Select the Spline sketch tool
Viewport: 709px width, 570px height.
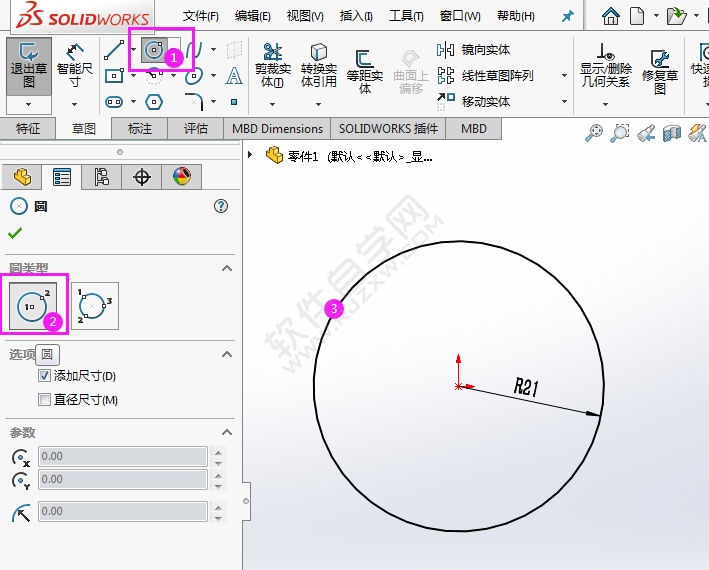[194, 49]
